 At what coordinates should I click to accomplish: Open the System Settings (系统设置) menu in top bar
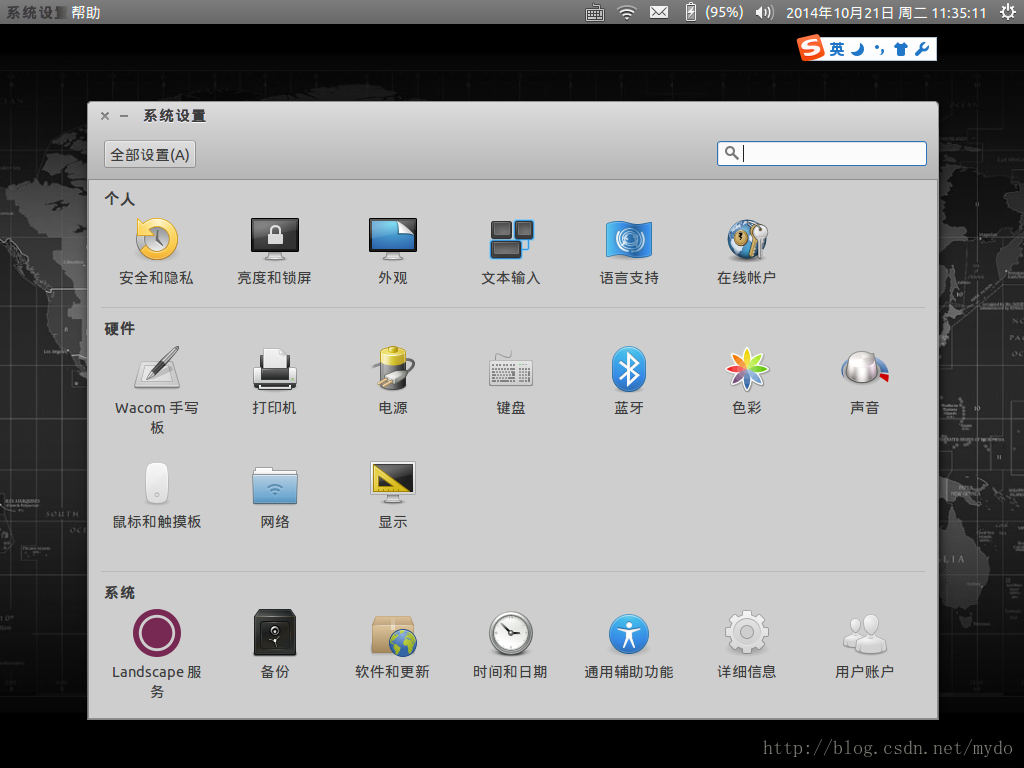tap(36, 12)
